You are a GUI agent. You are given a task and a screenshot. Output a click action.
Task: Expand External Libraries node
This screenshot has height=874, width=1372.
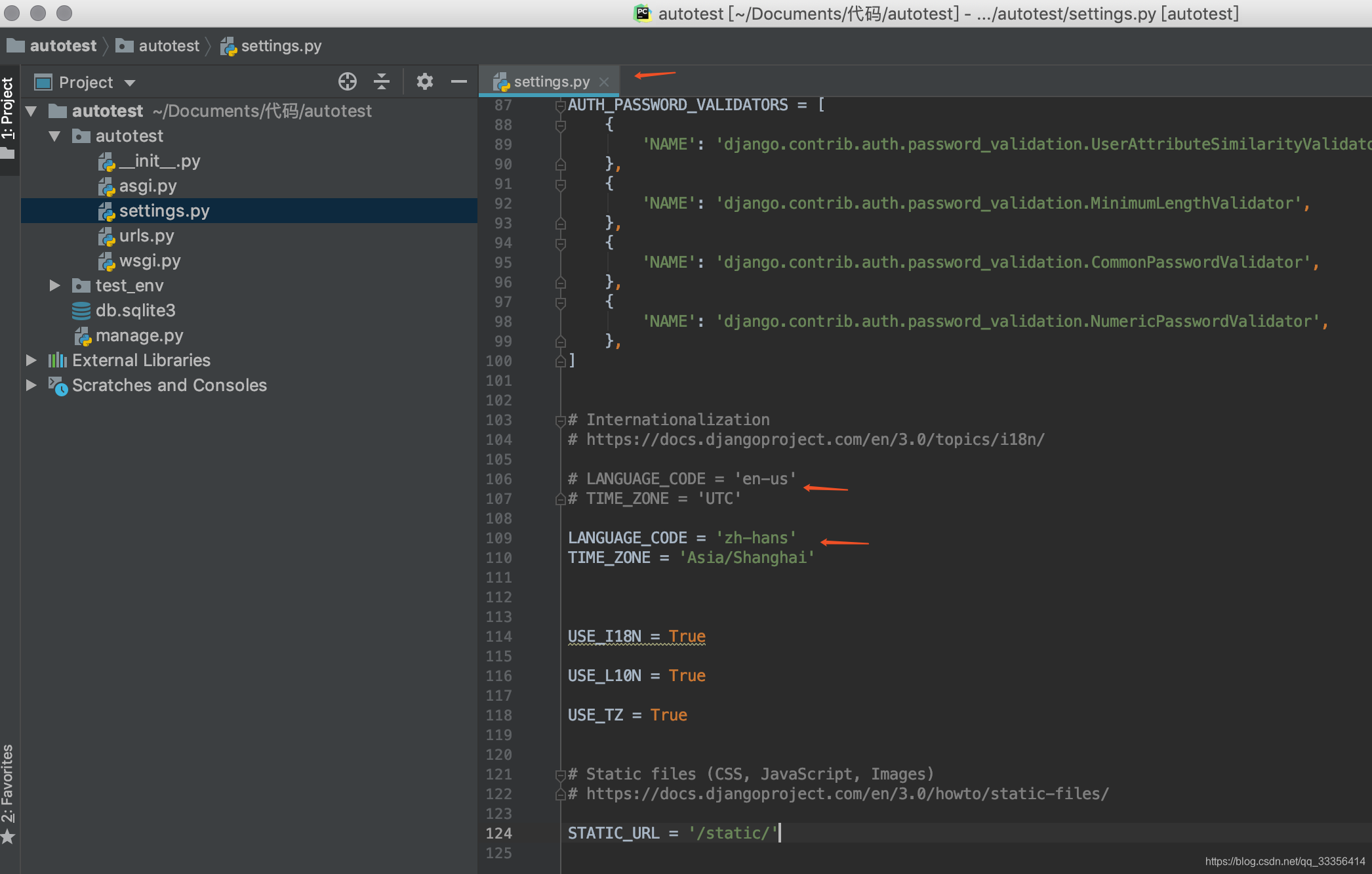31,360
